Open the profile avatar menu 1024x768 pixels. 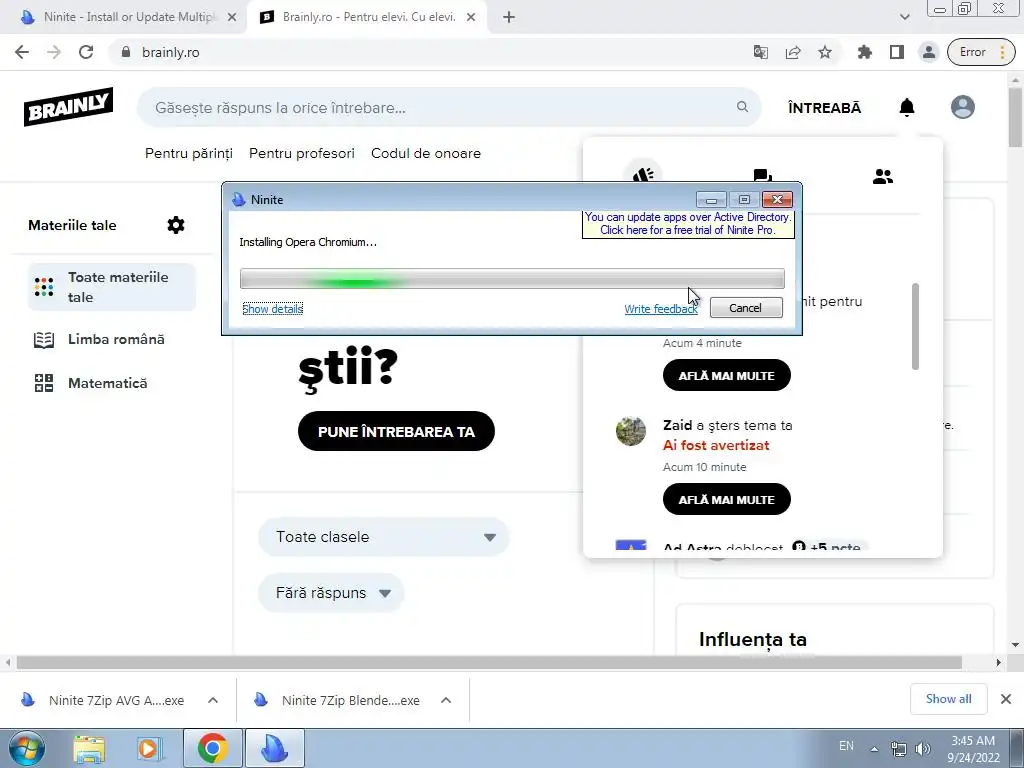coord(963,107)
